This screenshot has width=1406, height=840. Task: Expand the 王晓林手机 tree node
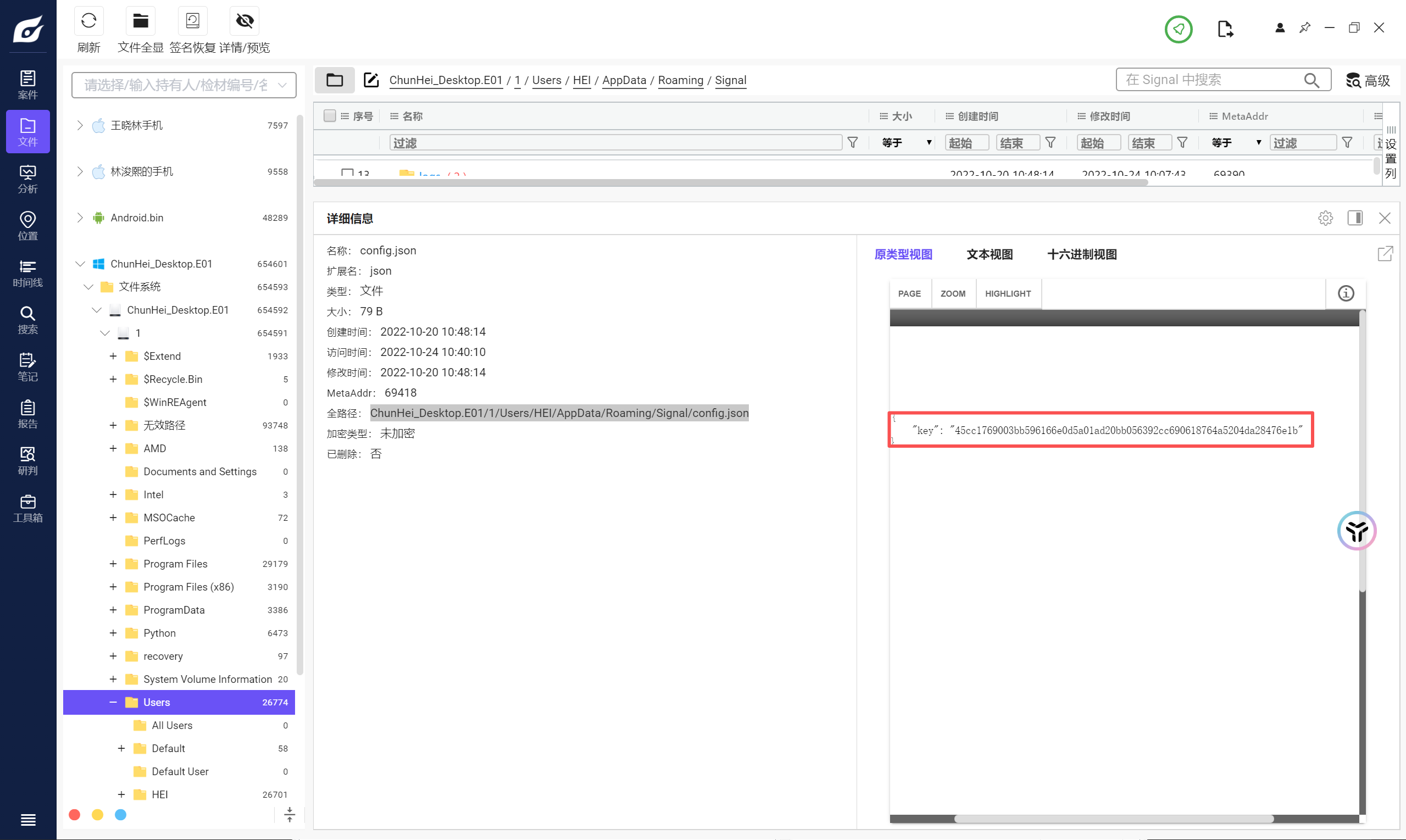coord(80,125)
